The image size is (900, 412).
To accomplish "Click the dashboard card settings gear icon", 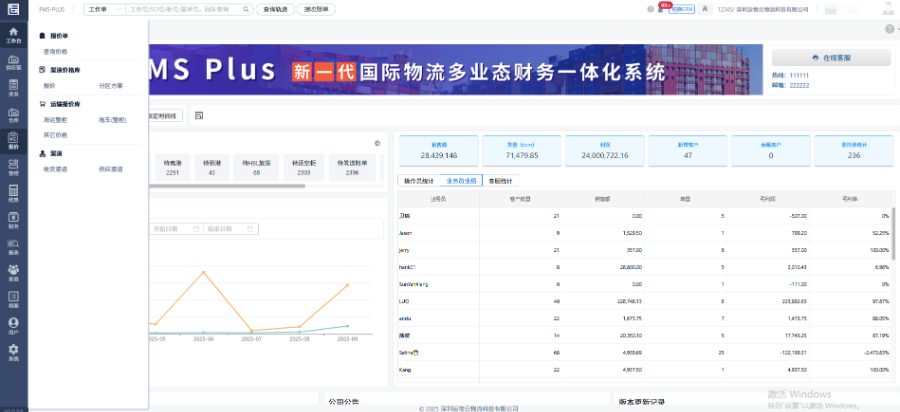I will [x=377, y=143].
